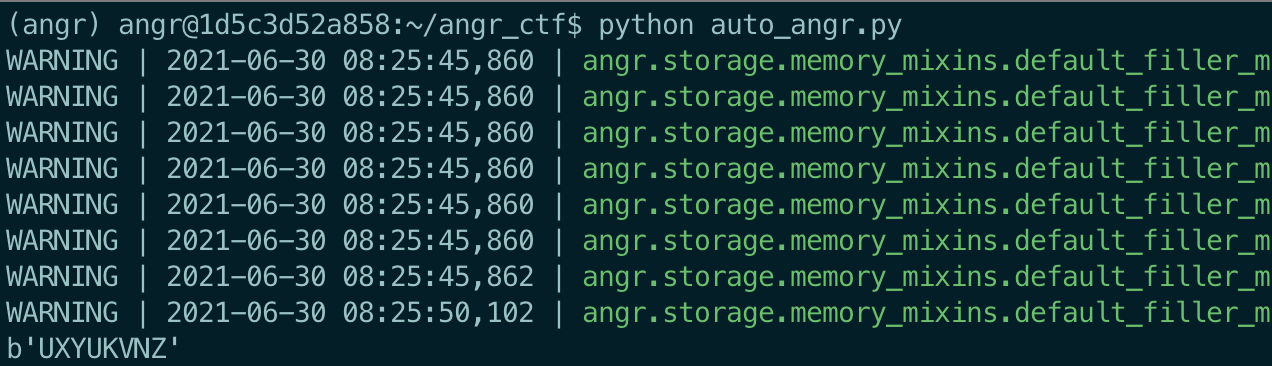Click the third line's green module path

pyautogui.click(x=926, y=134)
